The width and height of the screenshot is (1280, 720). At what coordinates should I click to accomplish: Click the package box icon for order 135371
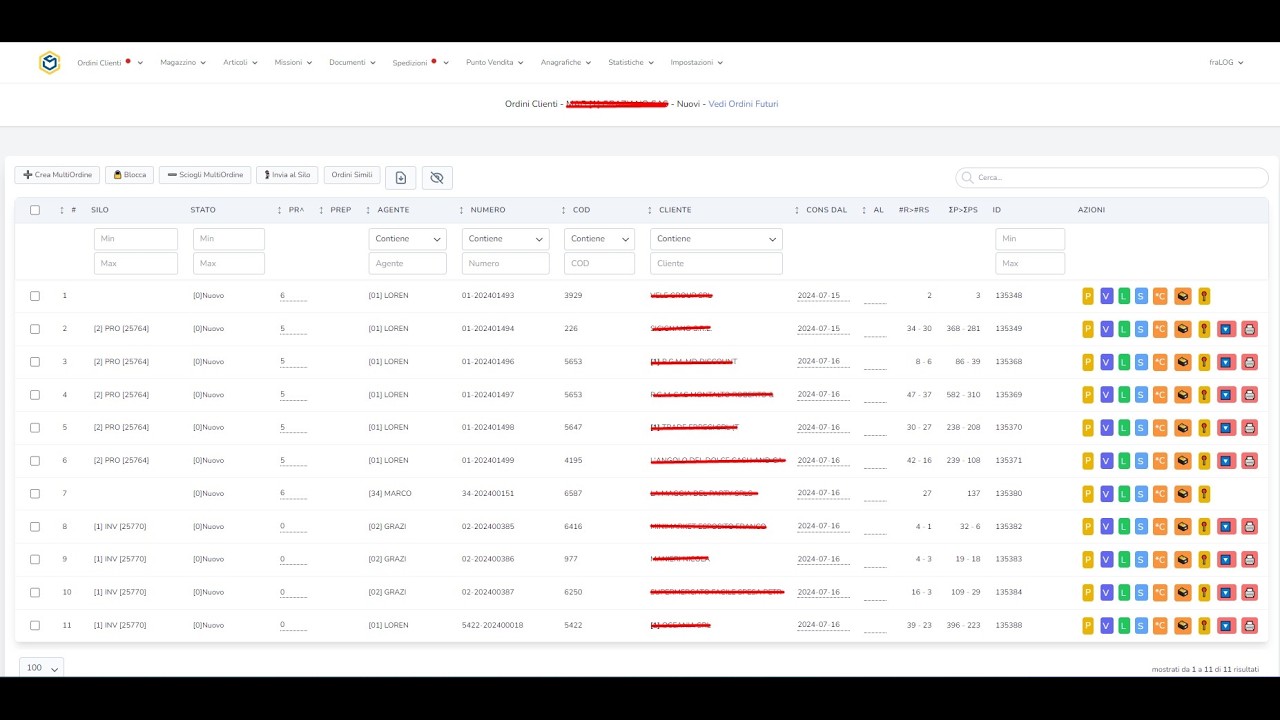click(x=1182, y=461)
